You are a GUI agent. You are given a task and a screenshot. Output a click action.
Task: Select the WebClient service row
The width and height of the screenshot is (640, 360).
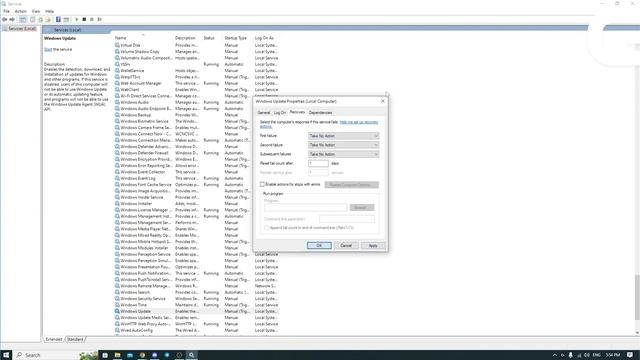pyautogui.click(x=196, y=90)
